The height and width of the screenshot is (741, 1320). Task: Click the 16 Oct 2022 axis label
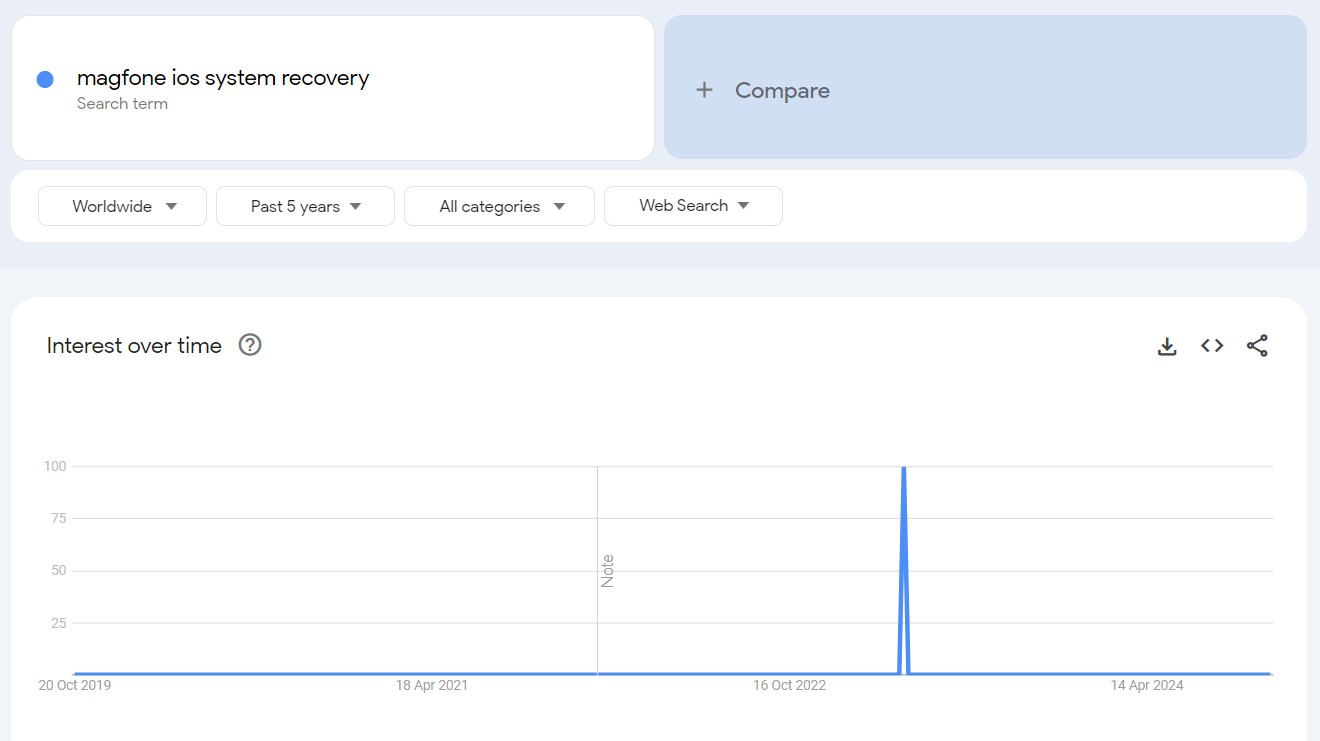pyautogui.click(x=790, y=685)
